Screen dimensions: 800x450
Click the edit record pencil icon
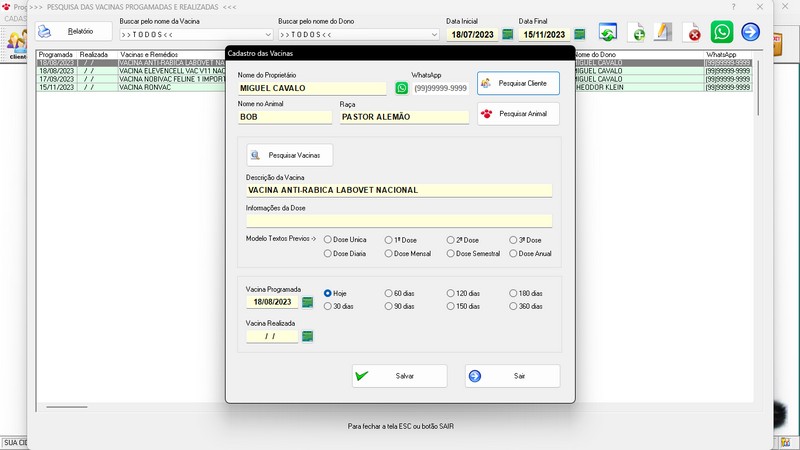[663, 33]
